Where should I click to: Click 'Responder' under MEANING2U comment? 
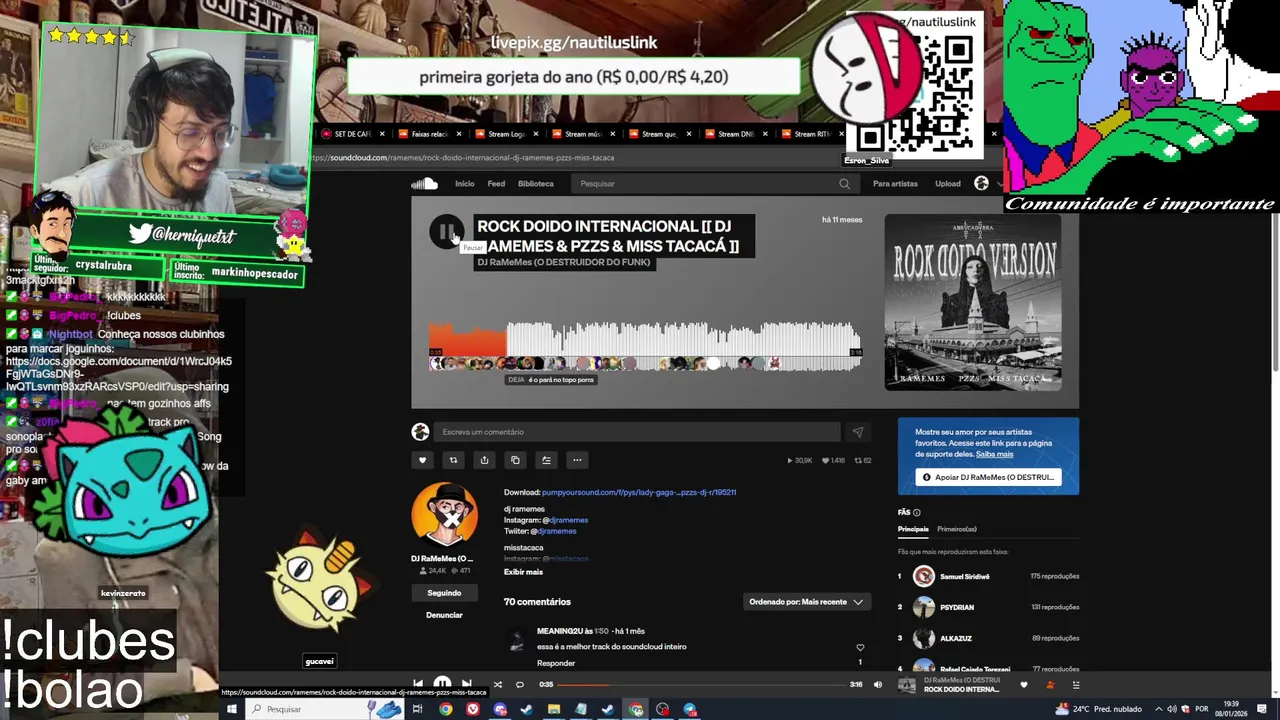pos(556,663)
